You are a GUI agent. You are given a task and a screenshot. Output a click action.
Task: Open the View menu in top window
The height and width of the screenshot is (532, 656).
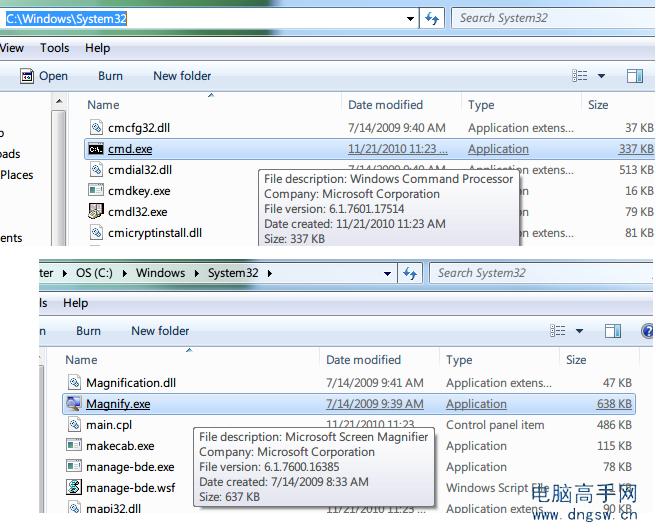(12, 48)
